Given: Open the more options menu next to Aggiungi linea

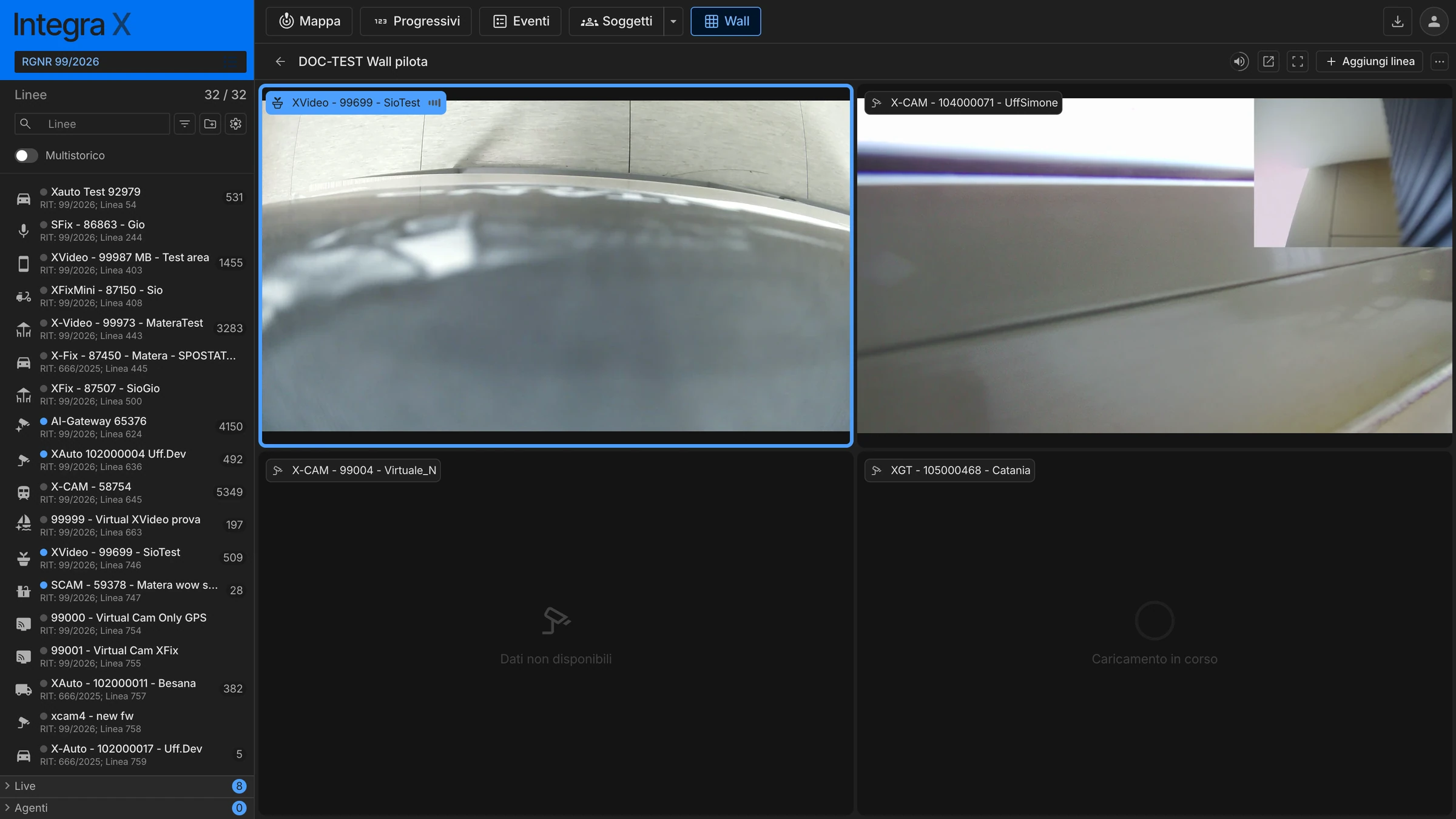Looking at the screenshot, I should 1440,61.
